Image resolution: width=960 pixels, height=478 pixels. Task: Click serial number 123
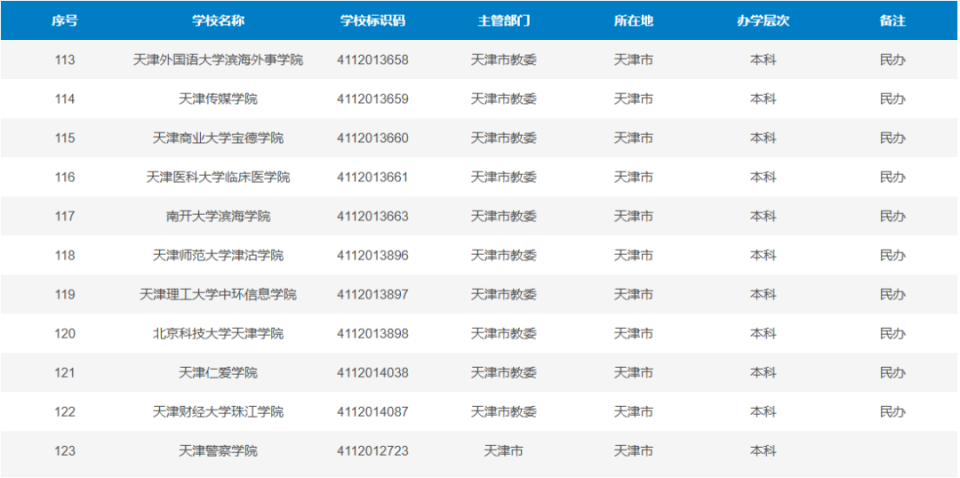(65, 452)
